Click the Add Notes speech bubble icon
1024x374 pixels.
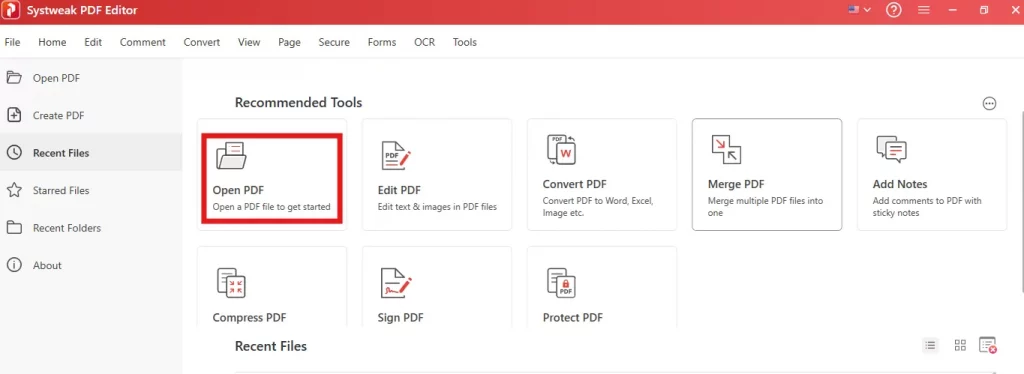pos(891,150)
